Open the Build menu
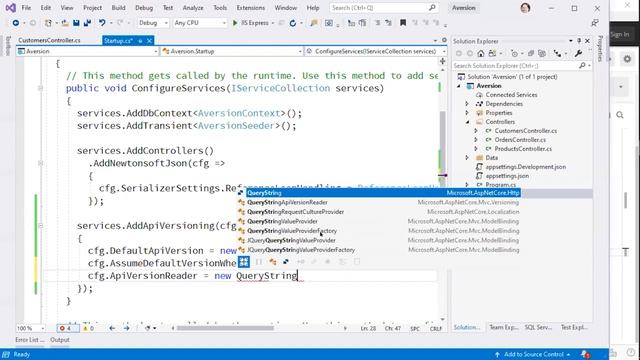Image resolution: width=640 pixels, height=360 pixels. pos(118,8)
